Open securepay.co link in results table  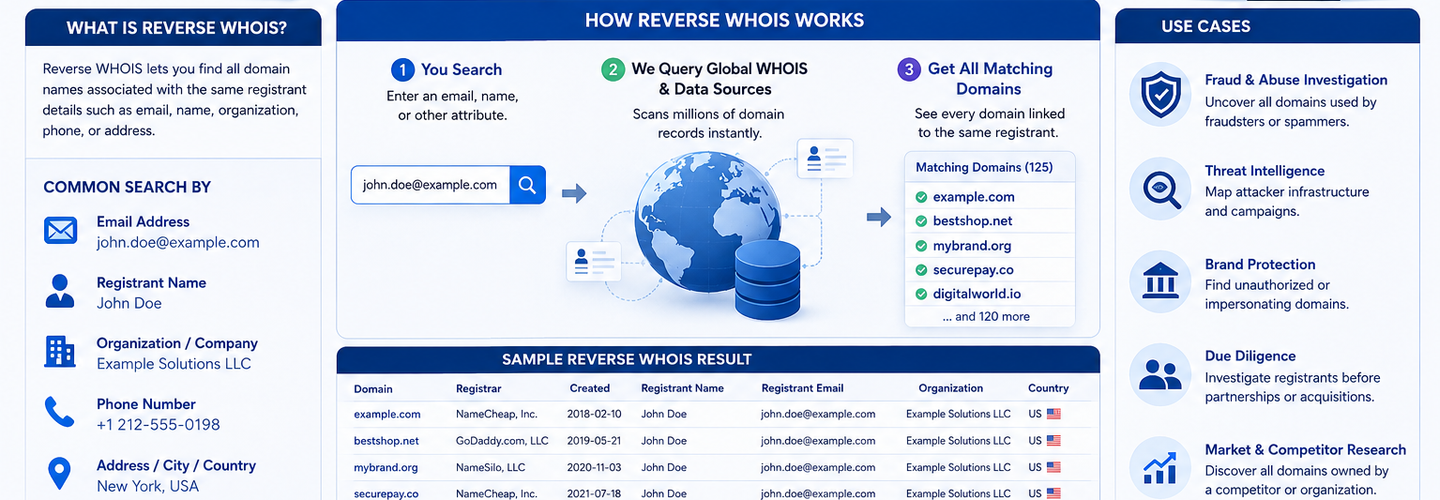coord(386,494)
